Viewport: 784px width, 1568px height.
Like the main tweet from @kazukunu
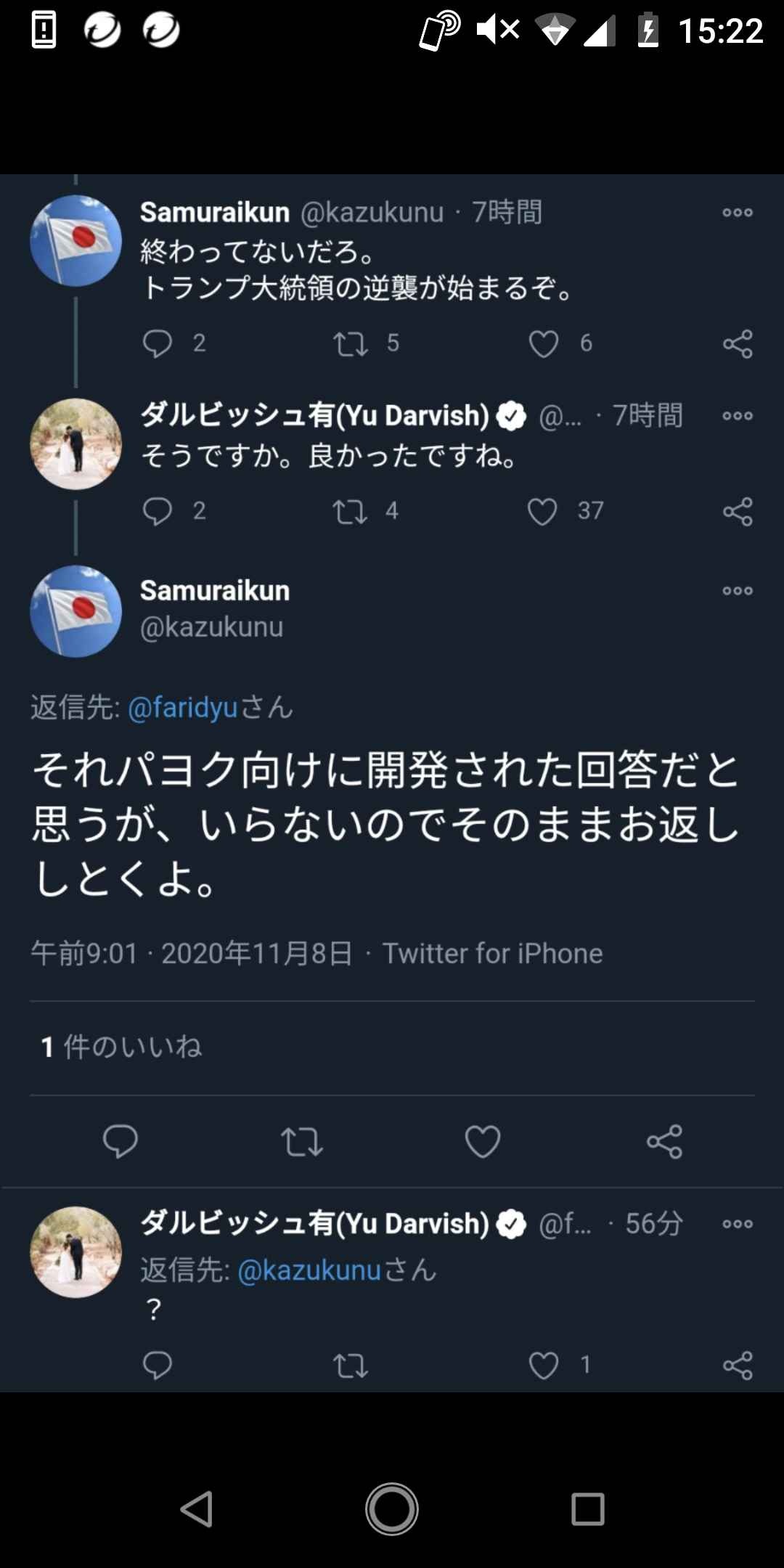point(483,1142)
